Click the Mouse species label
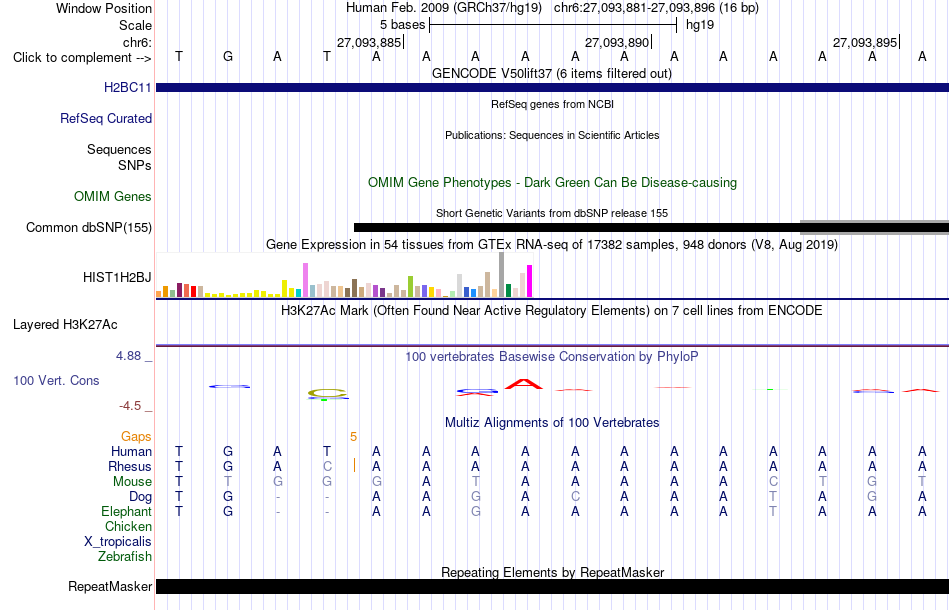 [132, 482]
